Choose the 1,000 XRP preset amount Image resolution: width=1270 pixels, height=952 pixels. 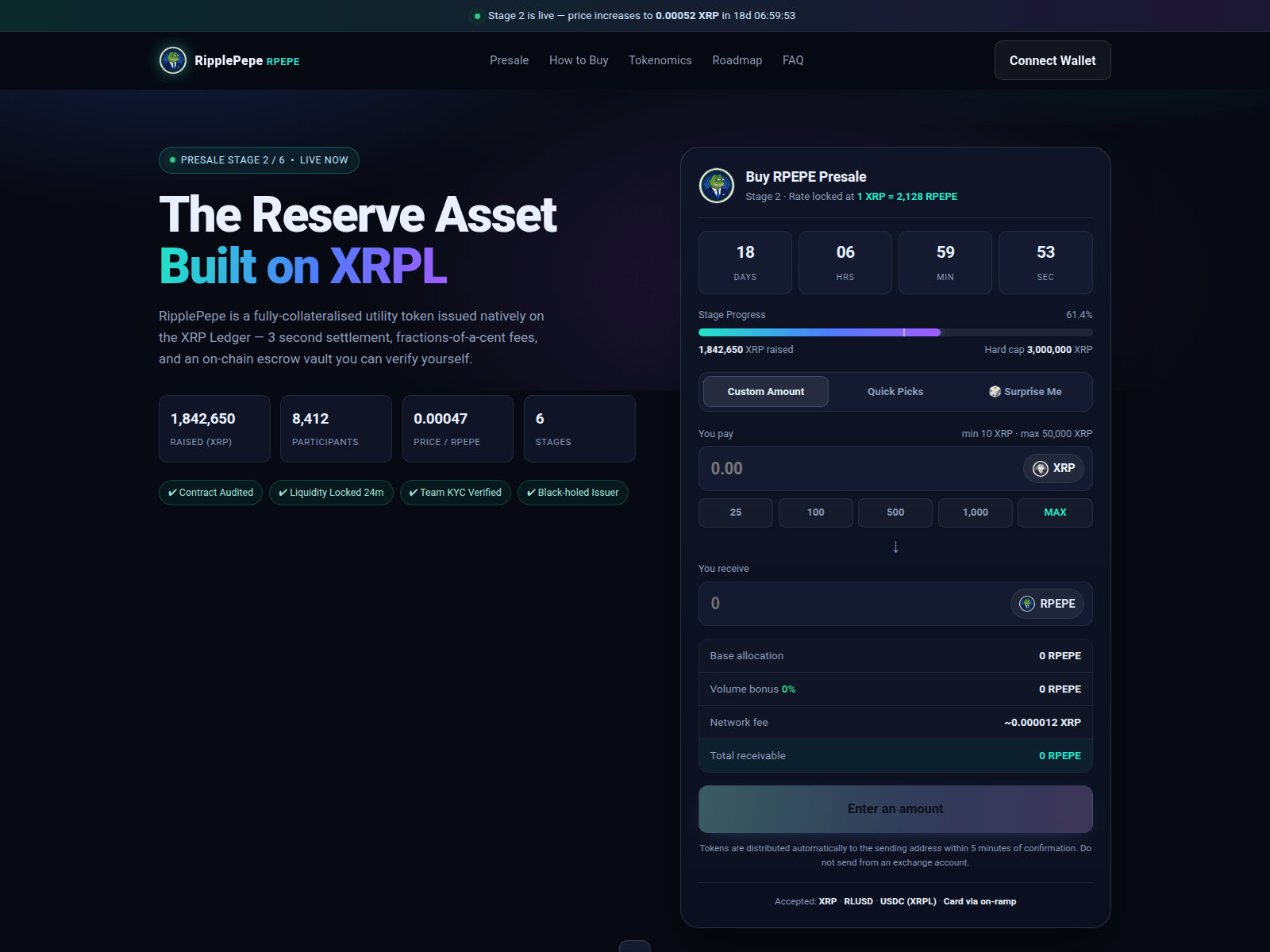[x=976, y=512]
